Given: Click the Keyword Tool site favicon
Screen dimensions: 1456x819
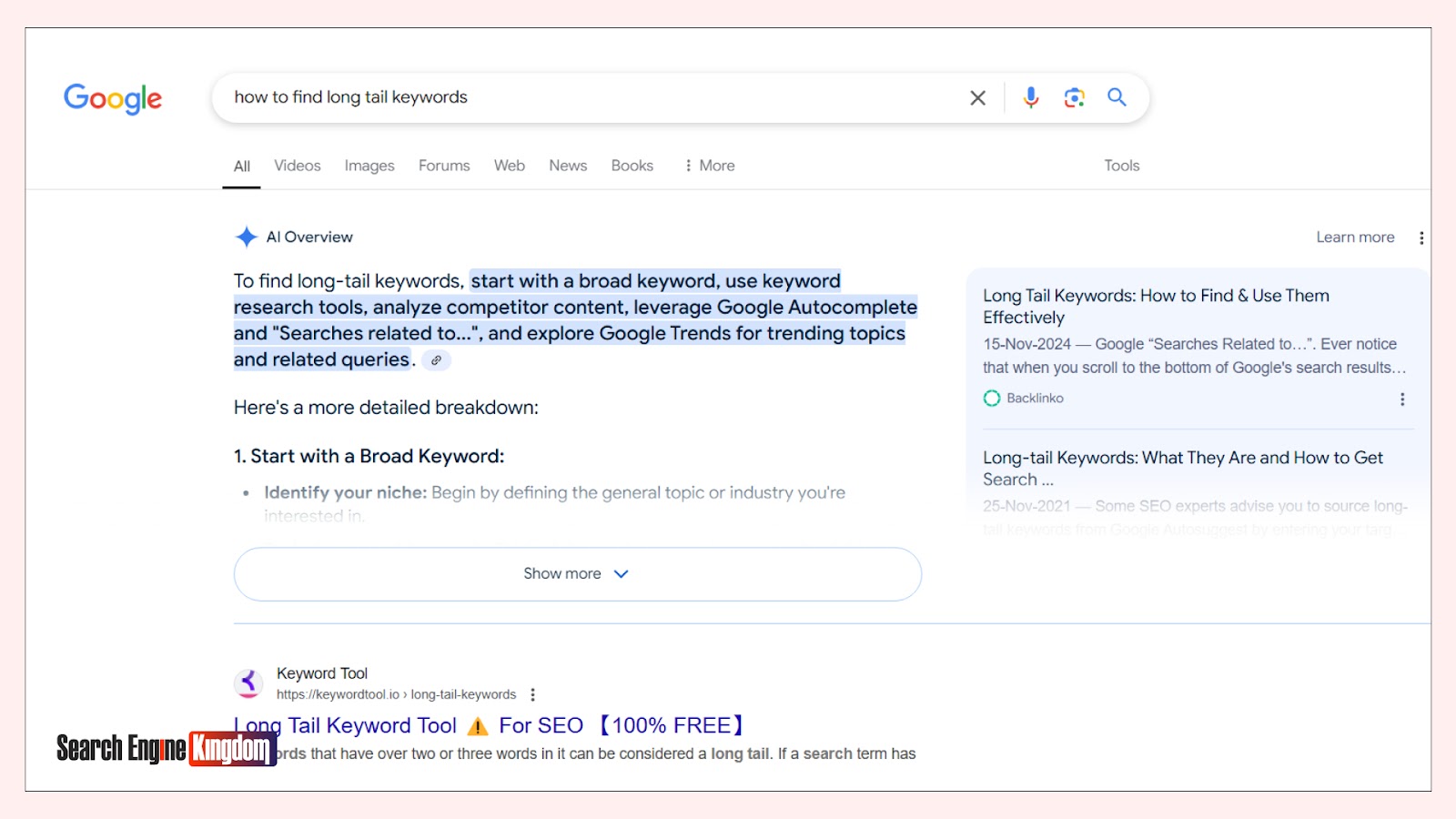Looking at the screenshot, I should 248,682.
